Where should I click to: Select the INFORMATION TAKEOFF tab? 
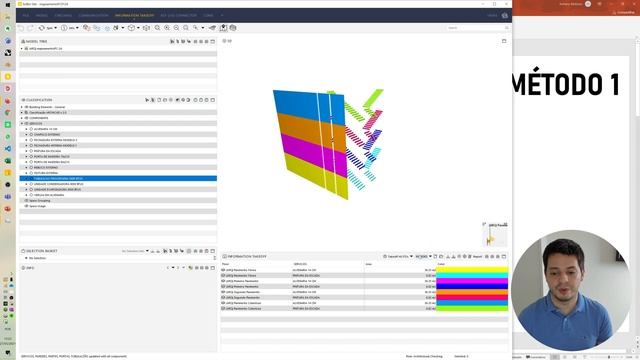[134, 16]
